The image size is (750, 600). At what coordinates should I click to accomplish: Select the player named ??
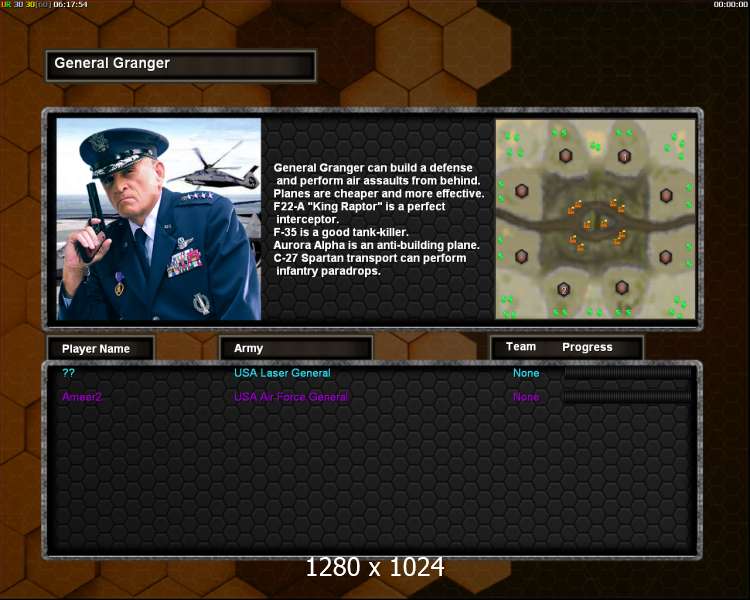(68, 373)
